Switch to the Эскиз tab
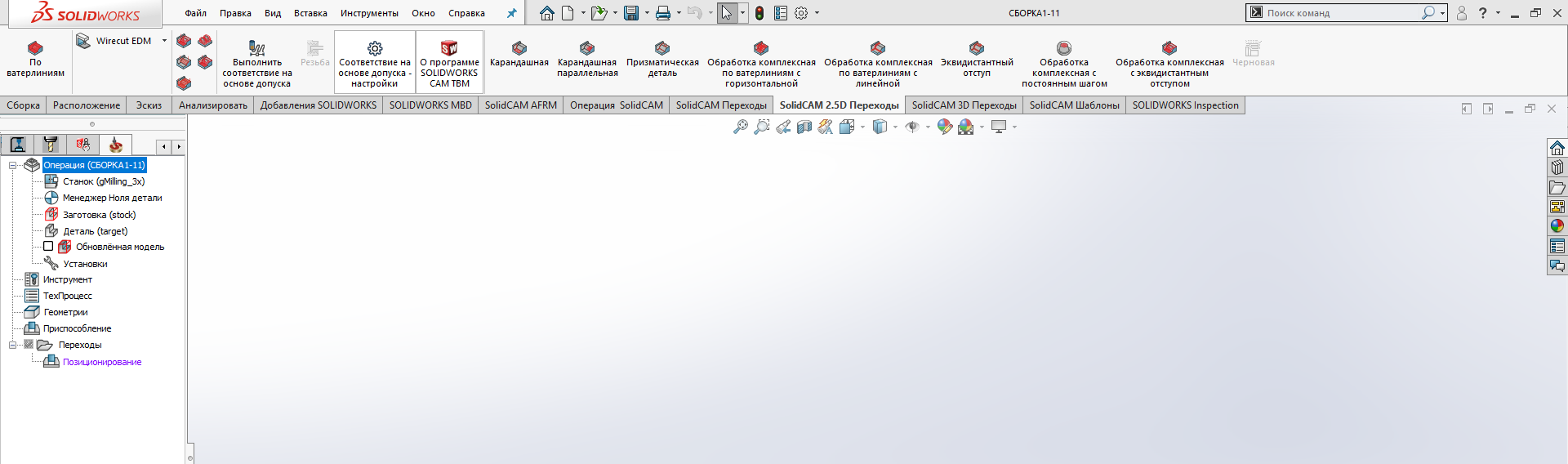1568x464 pixels. [x=149, y=105]
